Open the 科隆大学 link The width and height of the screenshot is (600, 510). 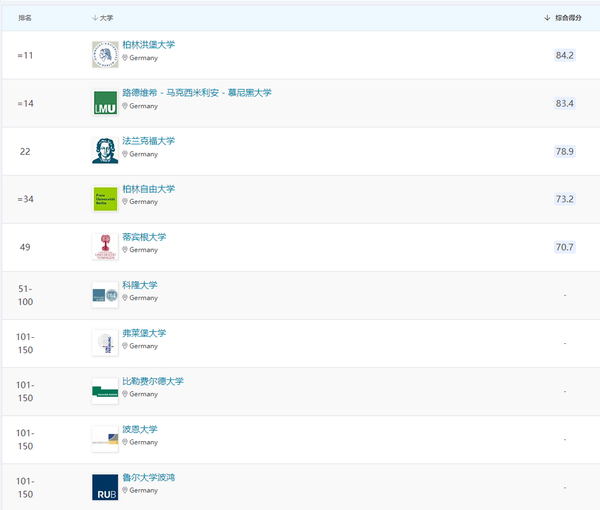(x=140, y=285)
